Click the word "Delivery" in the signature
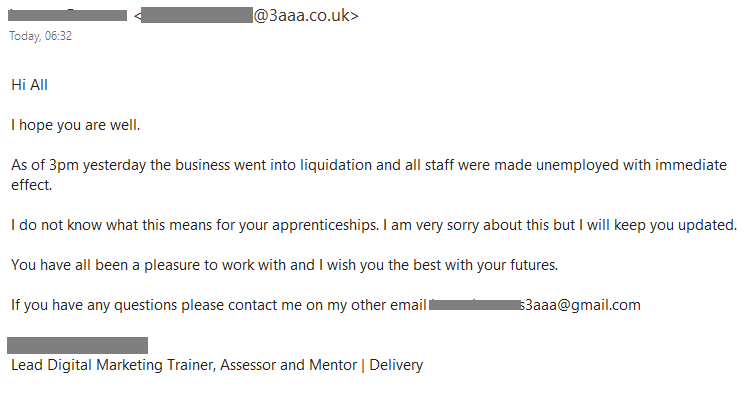Viewport: 750px width, 398px height. [x=396, y=365]
